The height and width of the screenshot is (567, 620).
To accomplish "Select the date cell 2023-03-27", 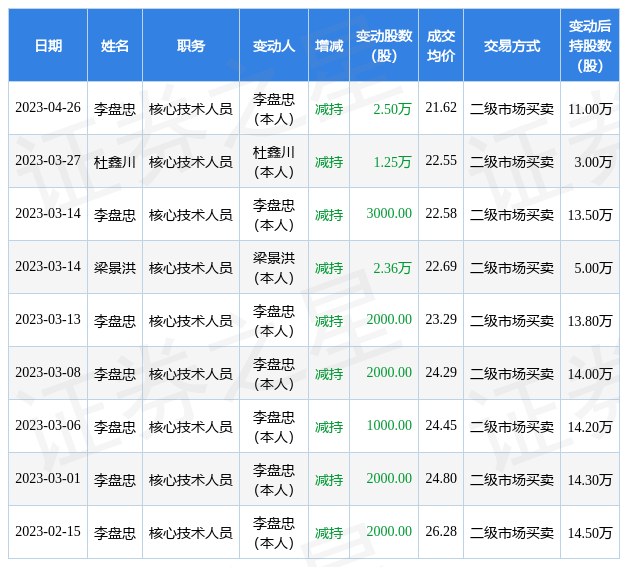I will tap(48, 161).
